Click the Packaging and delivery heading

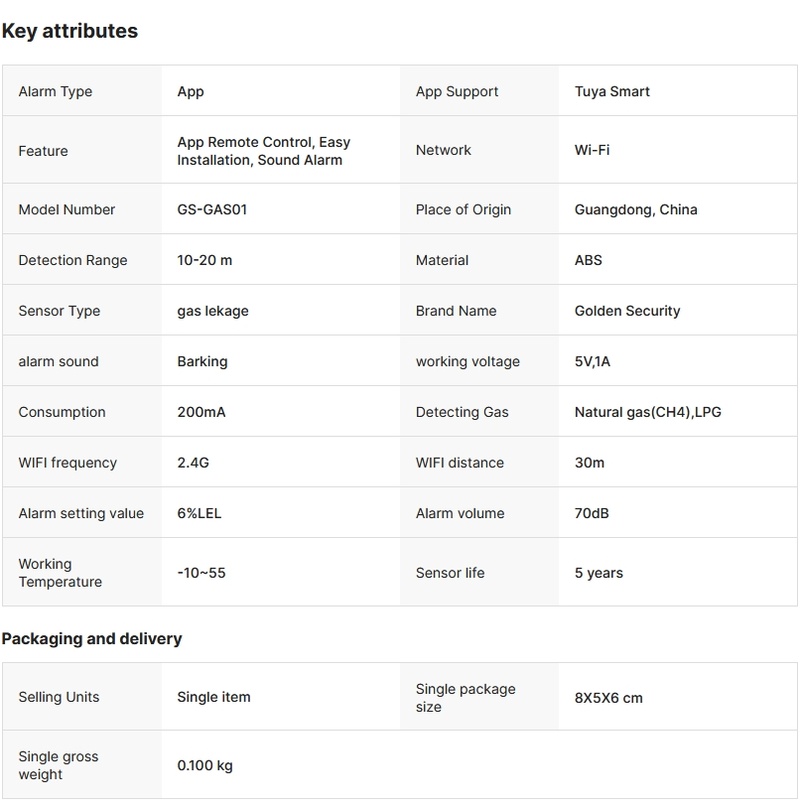pos(91,638)
